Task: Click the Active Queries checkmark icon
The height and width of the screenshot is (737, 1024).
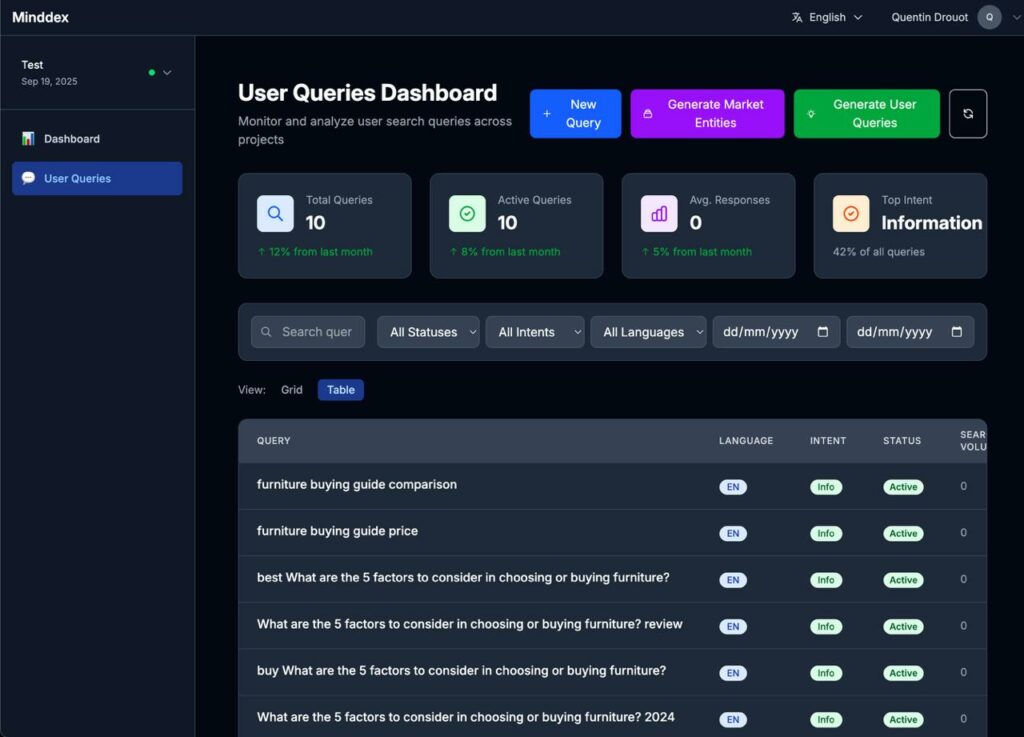Action: (x=467, y=213)
